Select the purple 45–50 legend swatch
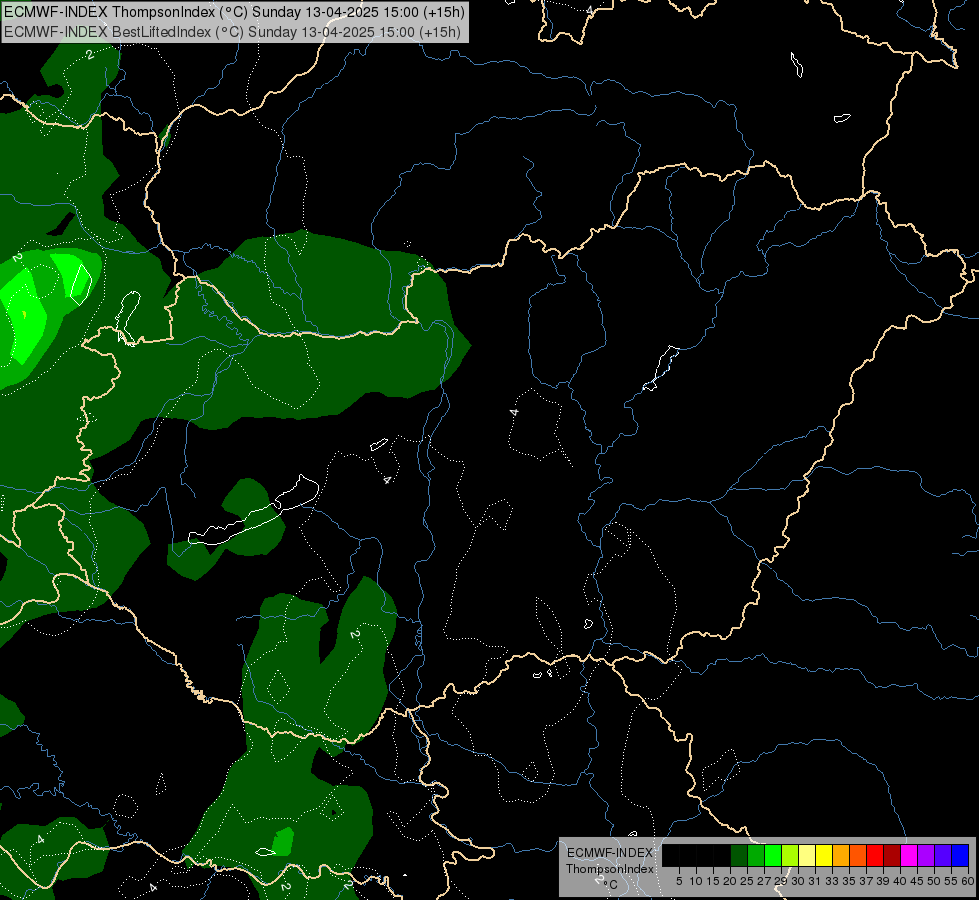Screen dimensions: 979x900 926,855
